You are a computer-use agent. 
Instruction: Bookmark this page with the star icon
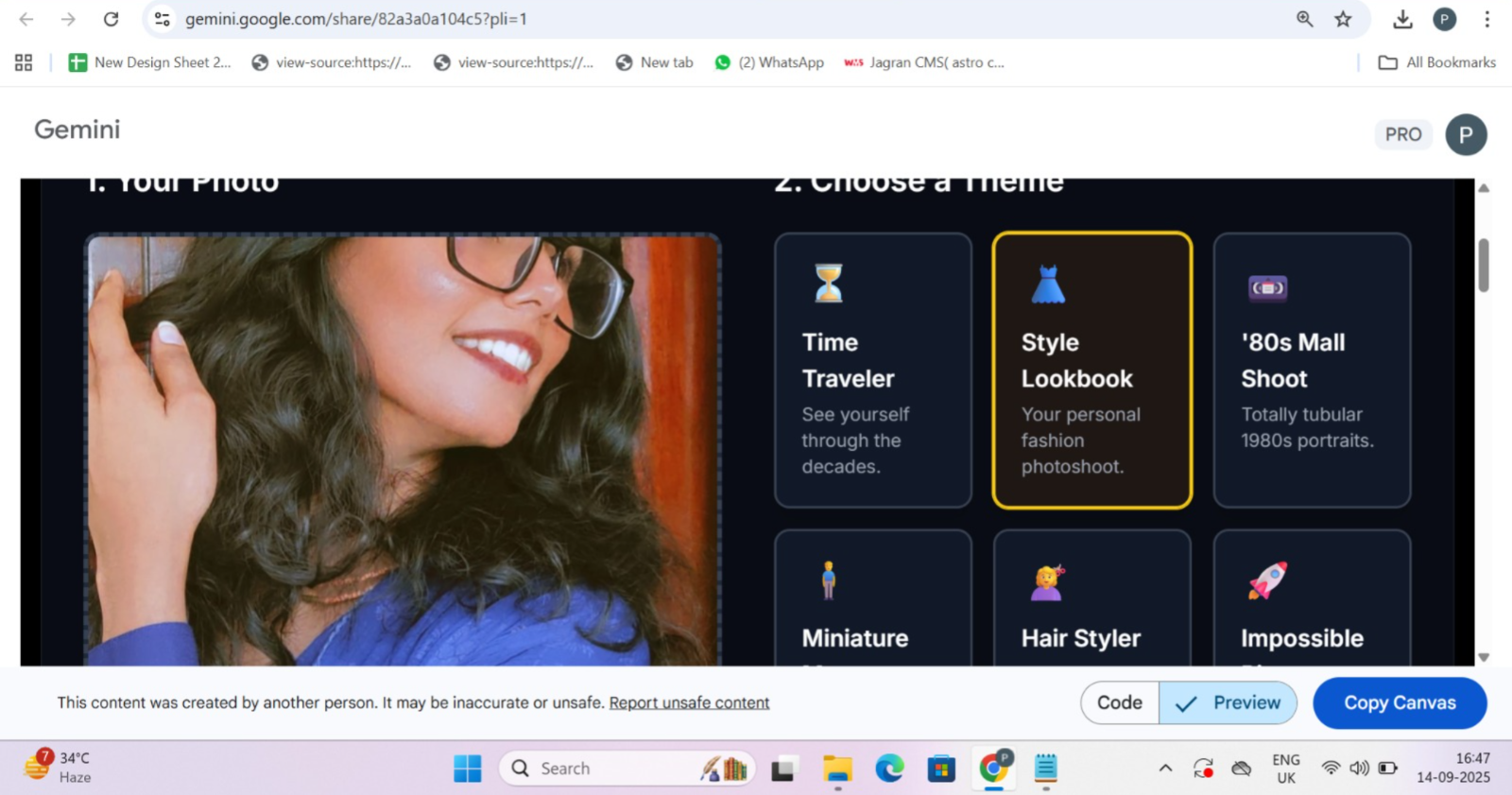(x=1343, y=19)
